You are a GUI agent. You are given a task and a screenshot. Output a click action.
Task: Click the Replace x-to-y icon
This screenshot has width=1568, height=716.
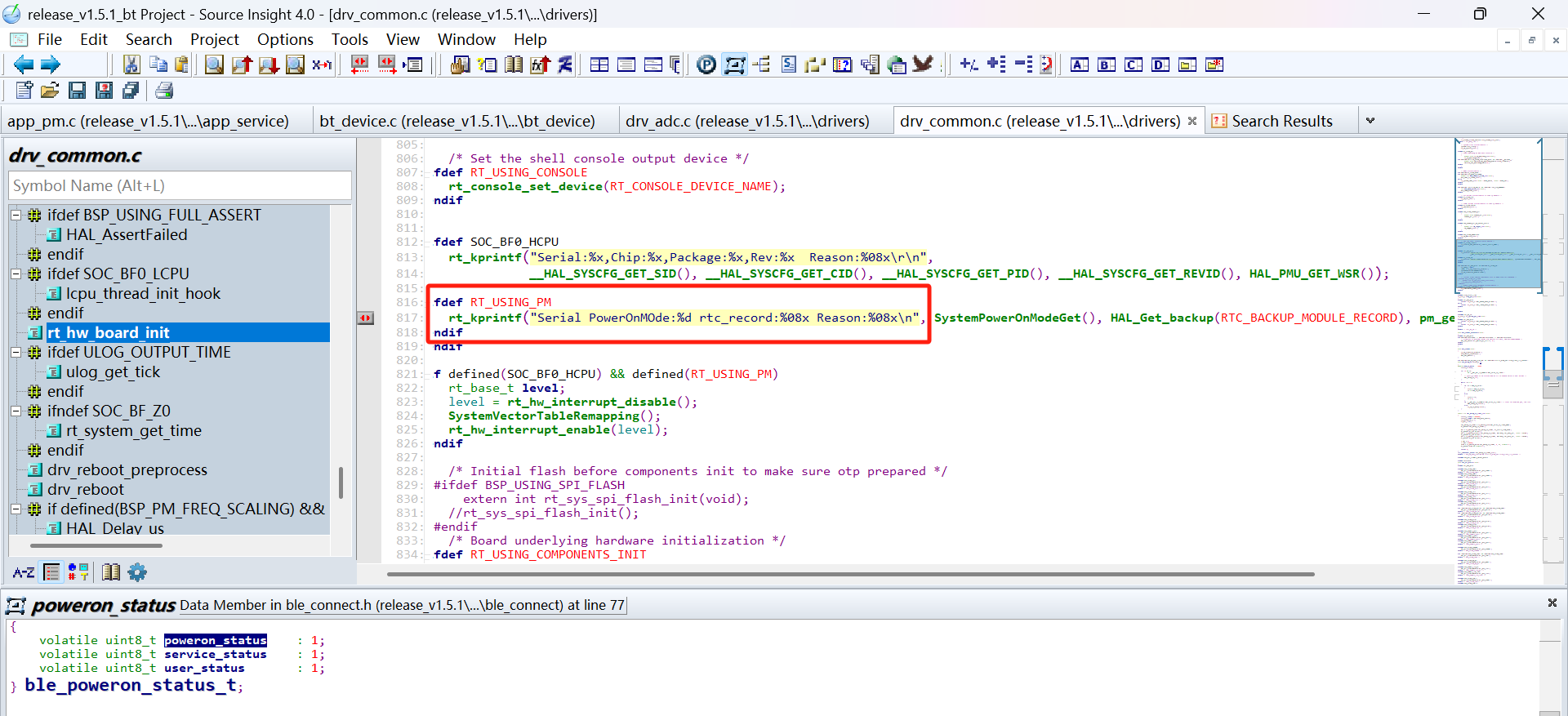click(322, 64)
